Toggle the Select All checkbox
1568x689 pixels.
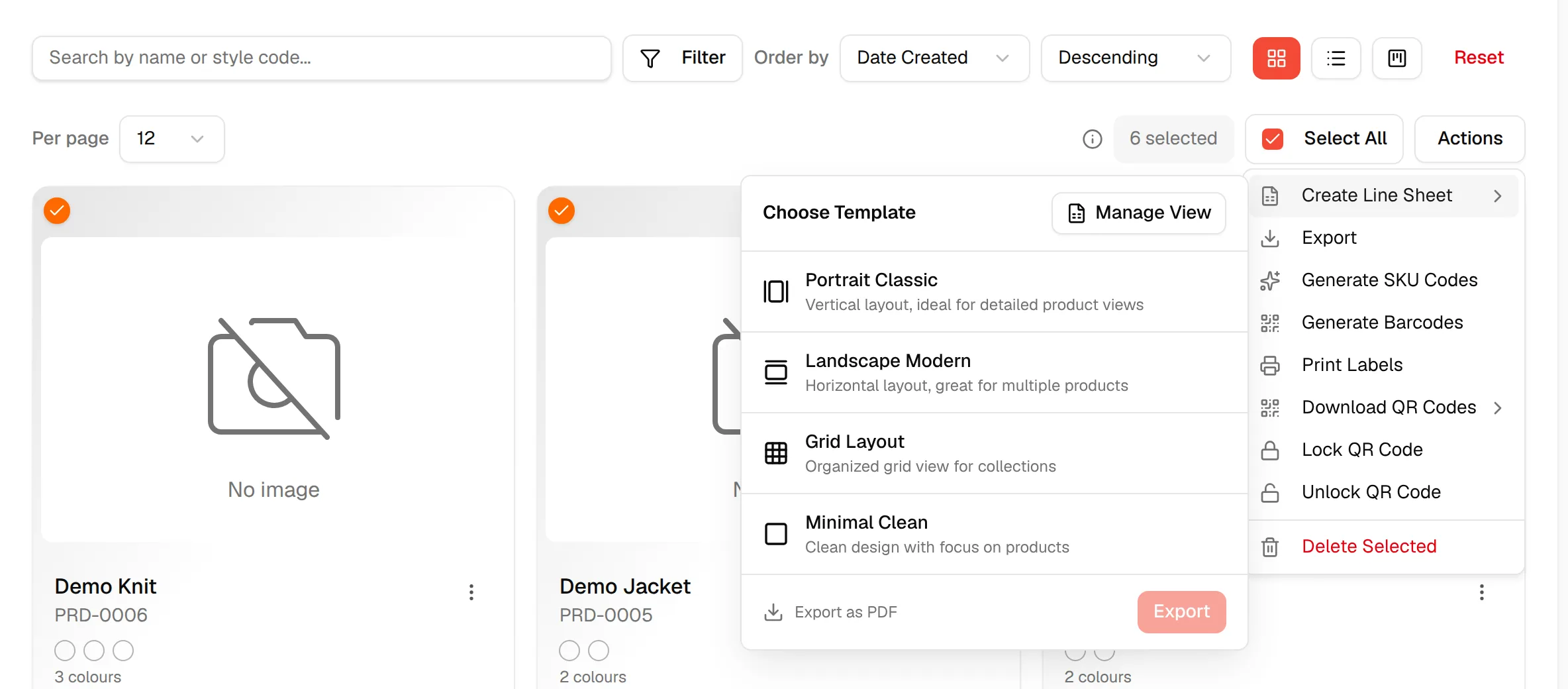(1272, 139)
